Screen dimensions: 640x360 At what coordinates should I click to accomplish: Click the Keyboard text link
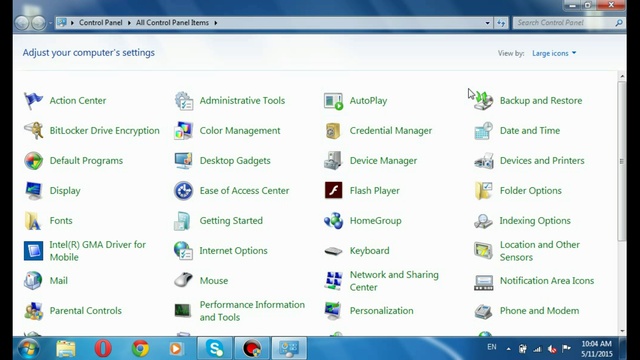[369, 251]
